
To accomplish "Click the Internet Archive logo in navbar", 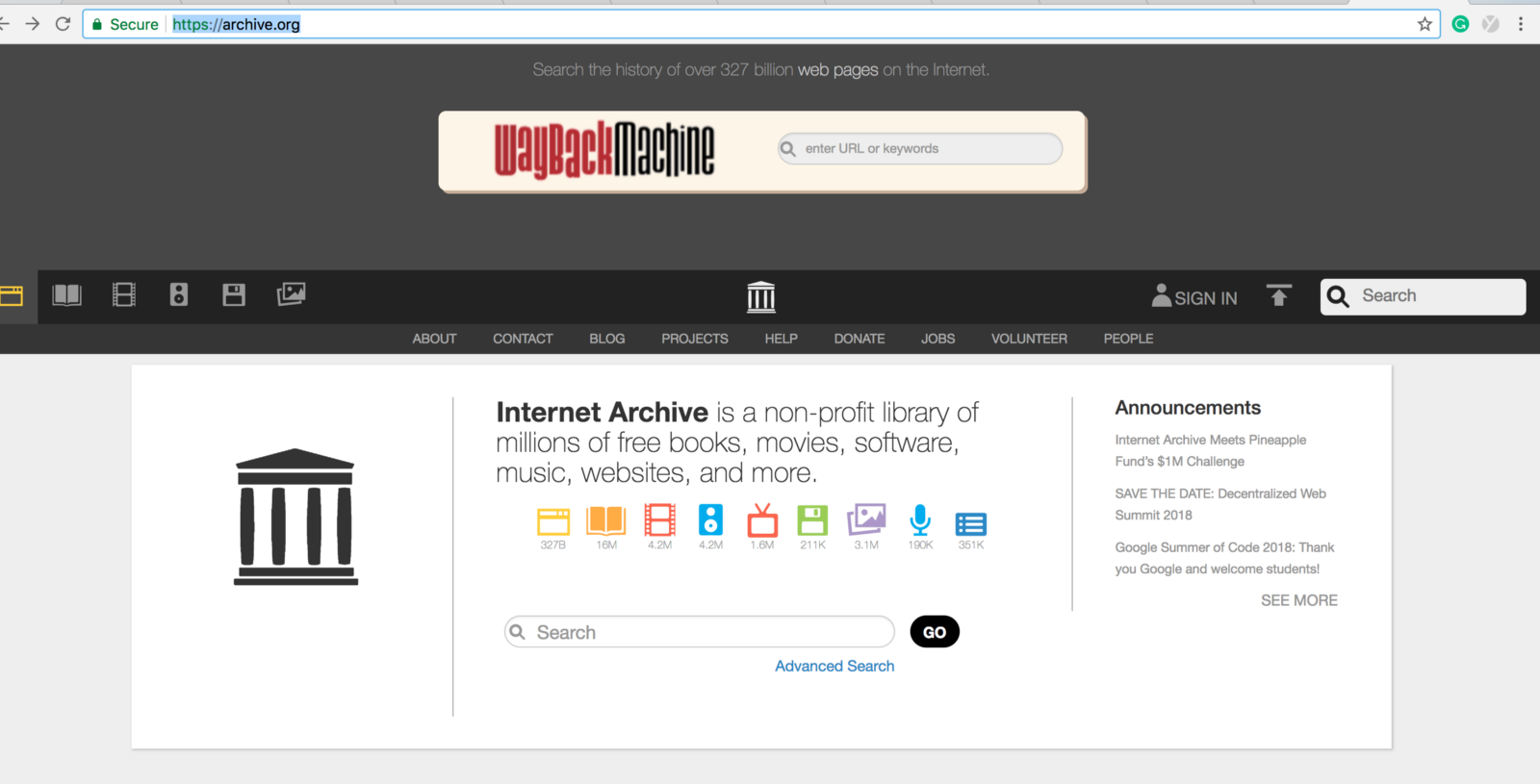I will (x=761, y=296).
